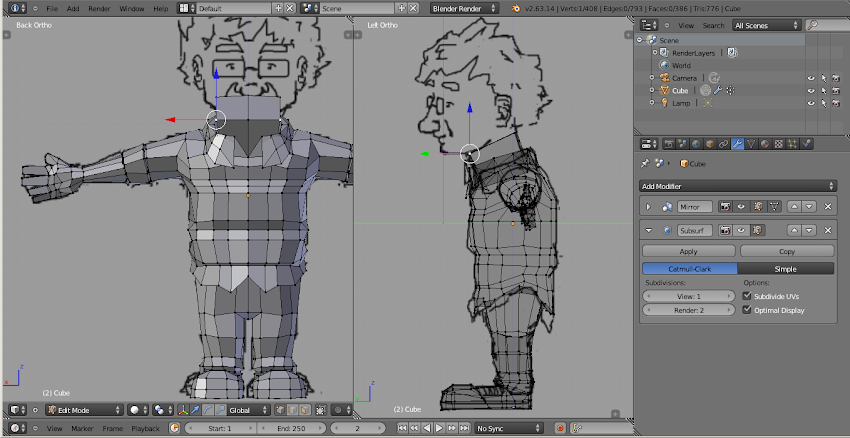
Task: Click the keying set key icon in timeline
Action: point(577,428)
